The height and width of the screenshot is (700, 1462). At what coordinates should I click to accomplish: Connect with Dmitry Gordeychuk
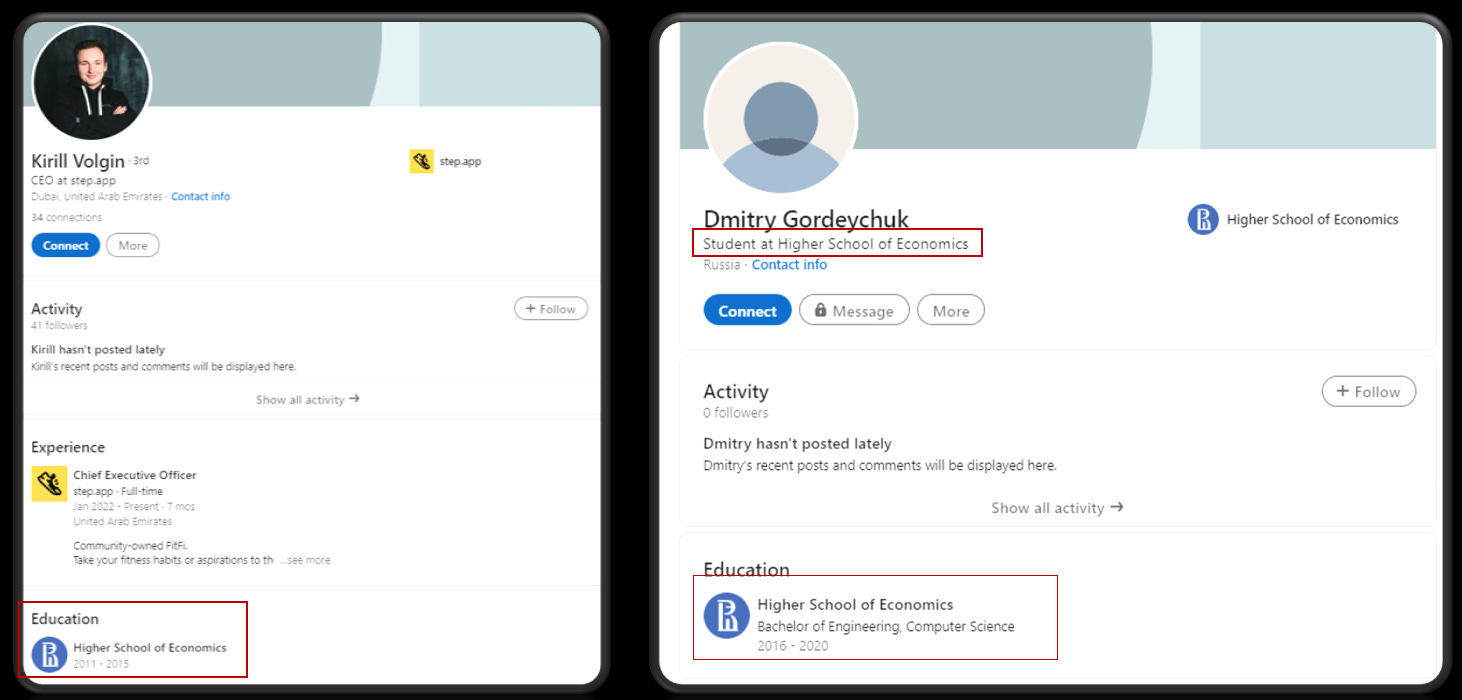(747, 310)
